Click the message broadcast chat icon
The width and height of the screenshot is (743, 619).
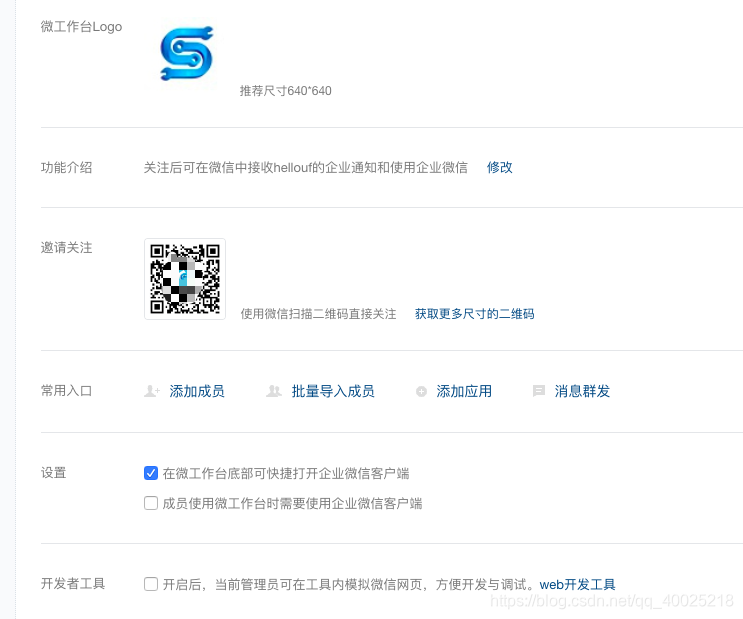[539, 391]
